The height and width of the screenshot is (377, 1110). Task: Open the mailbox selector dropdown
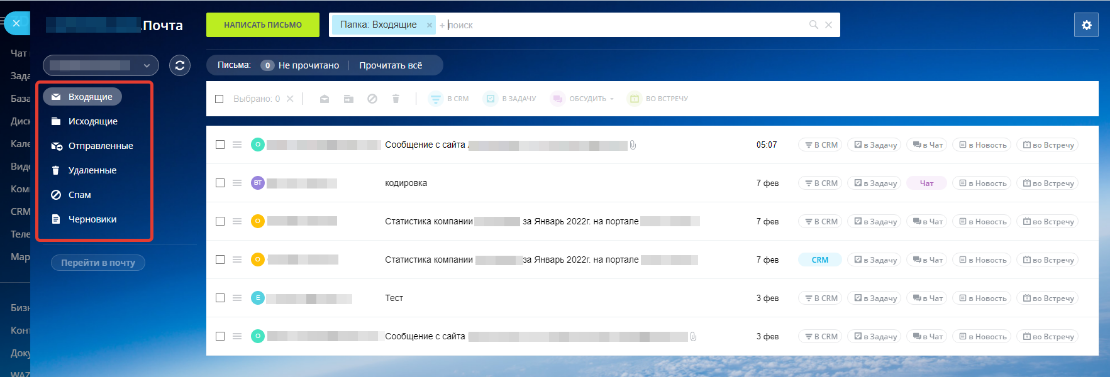[x=100, y=65]
